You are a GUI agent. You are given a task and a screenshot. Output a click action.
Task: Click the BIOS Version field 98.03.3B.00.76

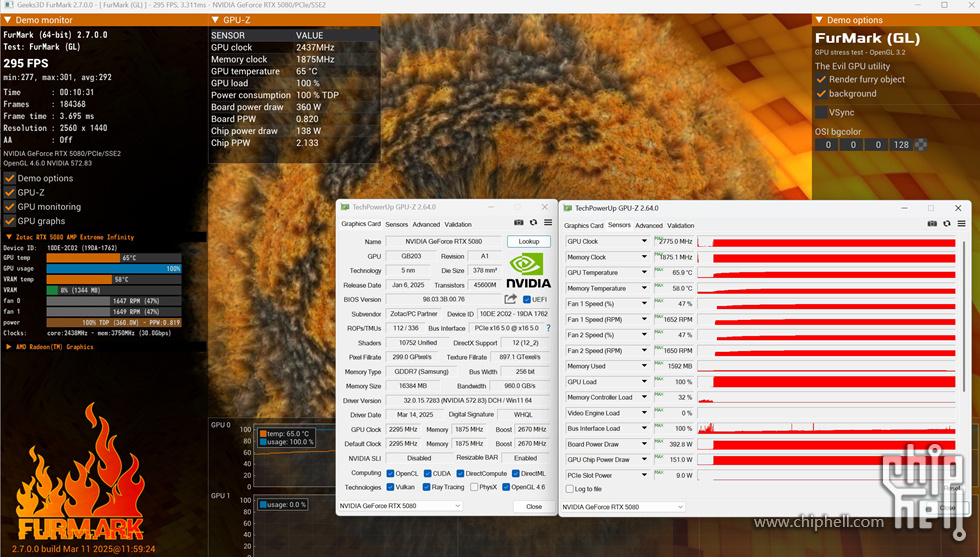click(444, 299)
